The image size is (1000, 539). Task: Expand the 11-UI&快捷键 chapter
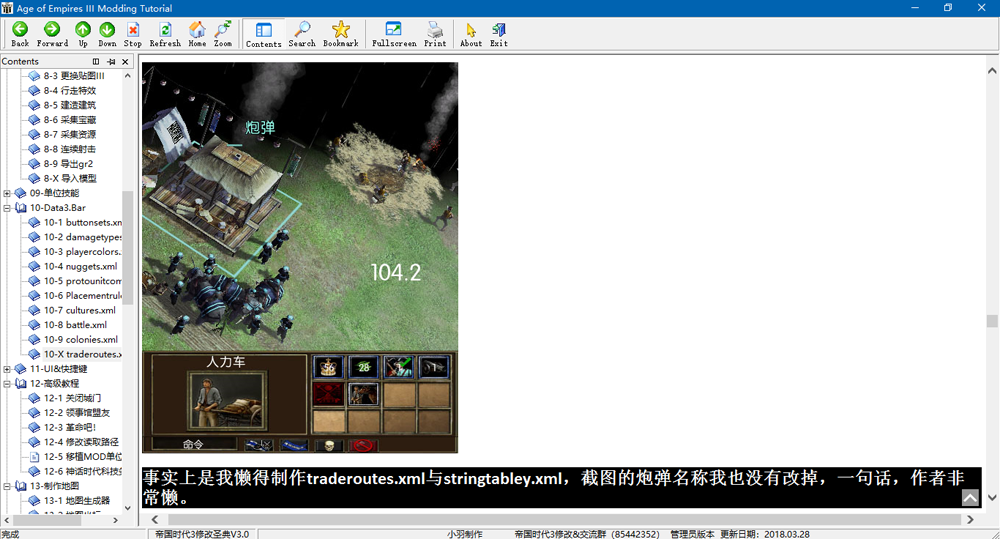(x=7, y=369)
